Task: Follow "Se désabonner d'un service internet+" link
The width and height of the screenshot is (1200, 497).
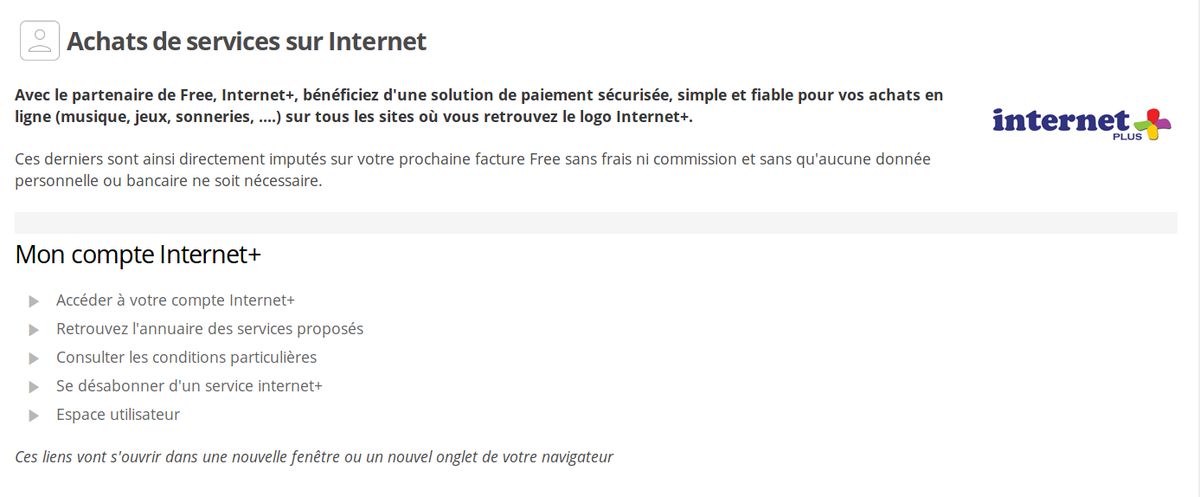Action: click(x=189, y=385)
